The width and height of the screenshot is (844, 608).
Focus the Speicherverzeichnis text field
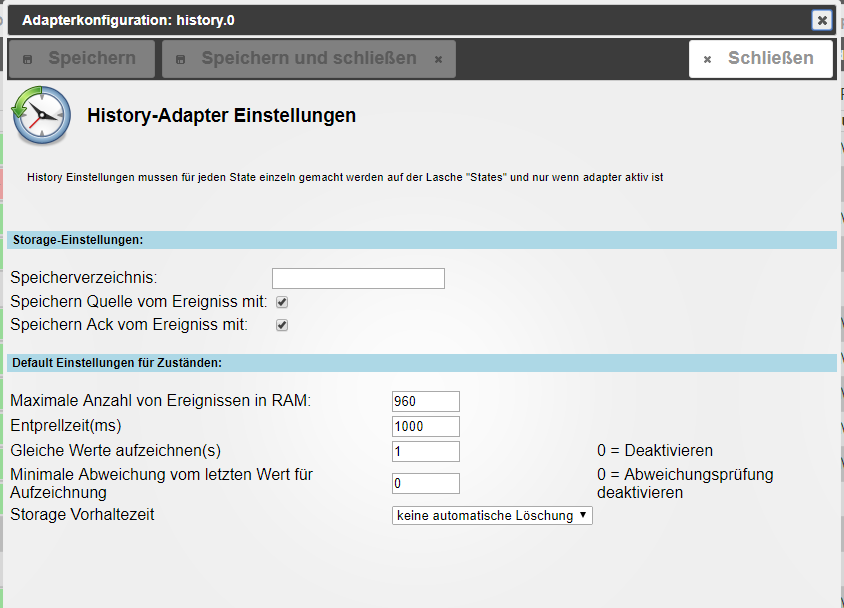358,278
